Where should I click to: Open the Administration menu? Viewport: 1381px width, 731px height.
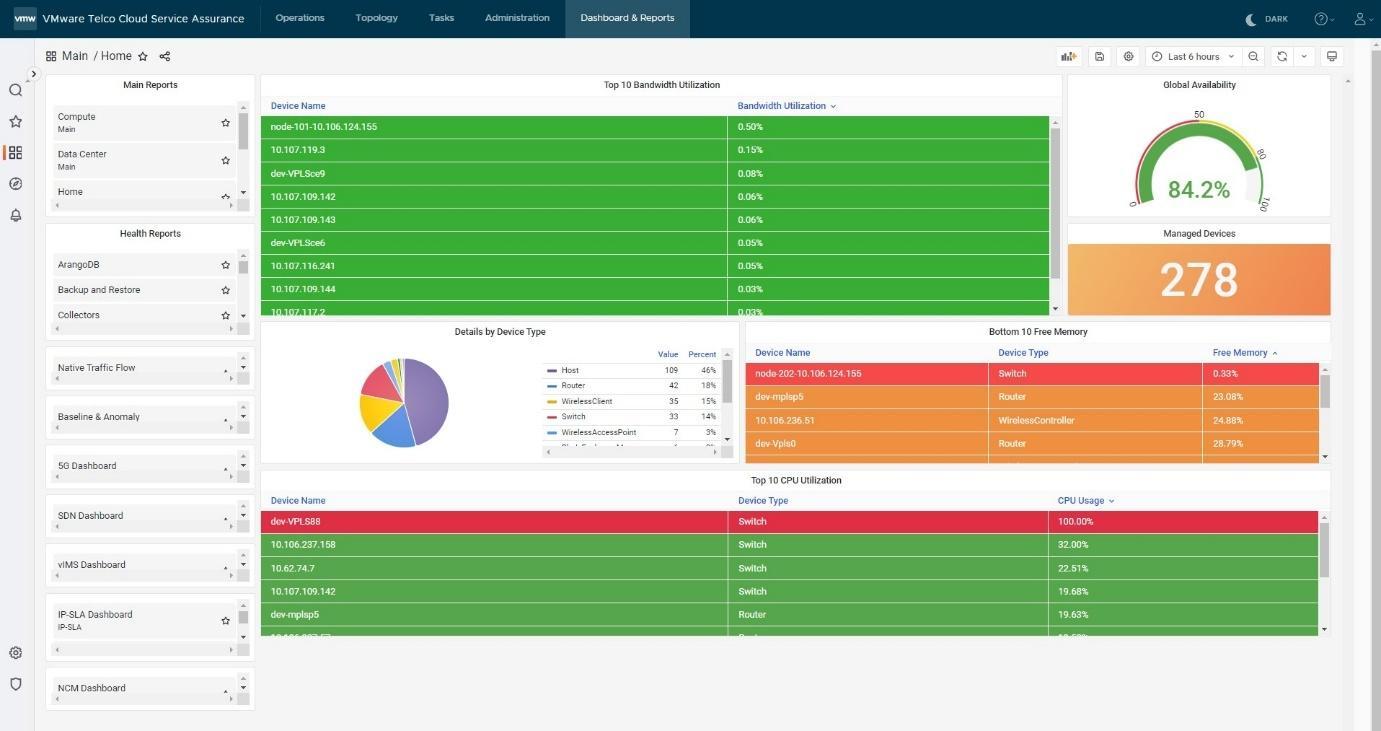click(x=517, y=18)
